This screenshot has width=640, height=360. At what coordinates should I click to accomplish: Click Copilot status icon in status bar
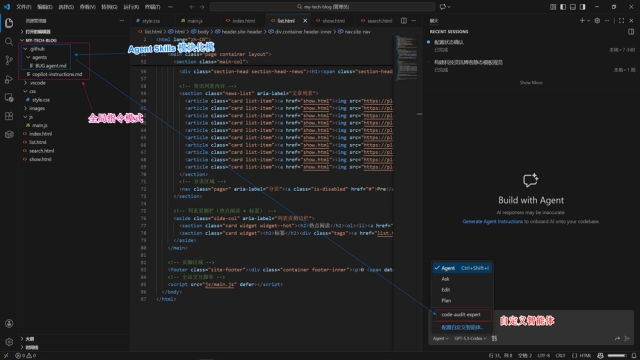pos(600,356)
